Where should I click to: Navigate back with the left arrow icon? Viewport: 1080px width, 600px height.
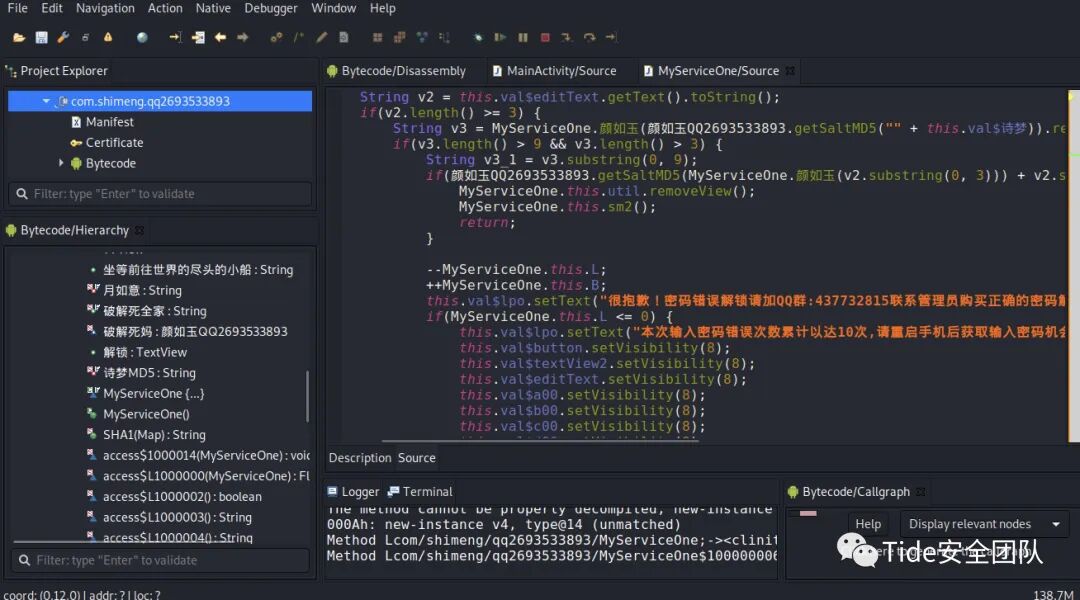[x=220, y=37]
